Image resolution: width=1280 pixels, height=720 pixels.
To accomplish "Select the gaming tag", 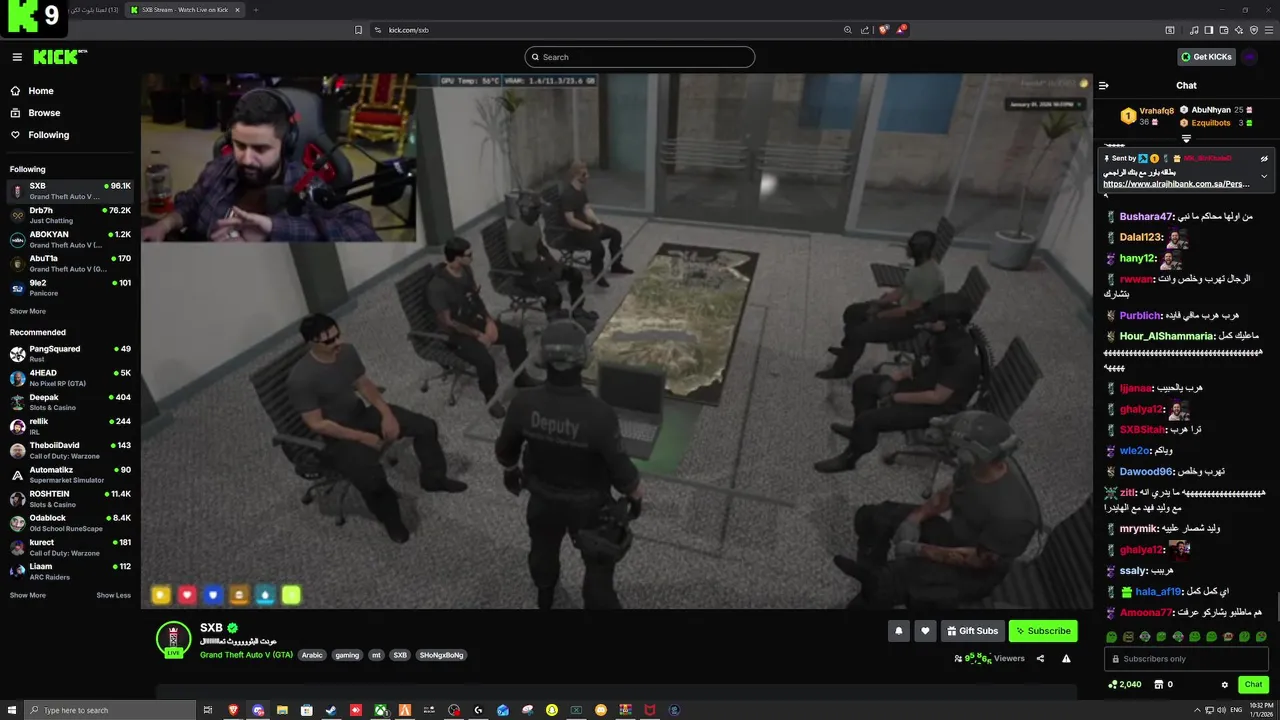I will (x=347, y=655).
